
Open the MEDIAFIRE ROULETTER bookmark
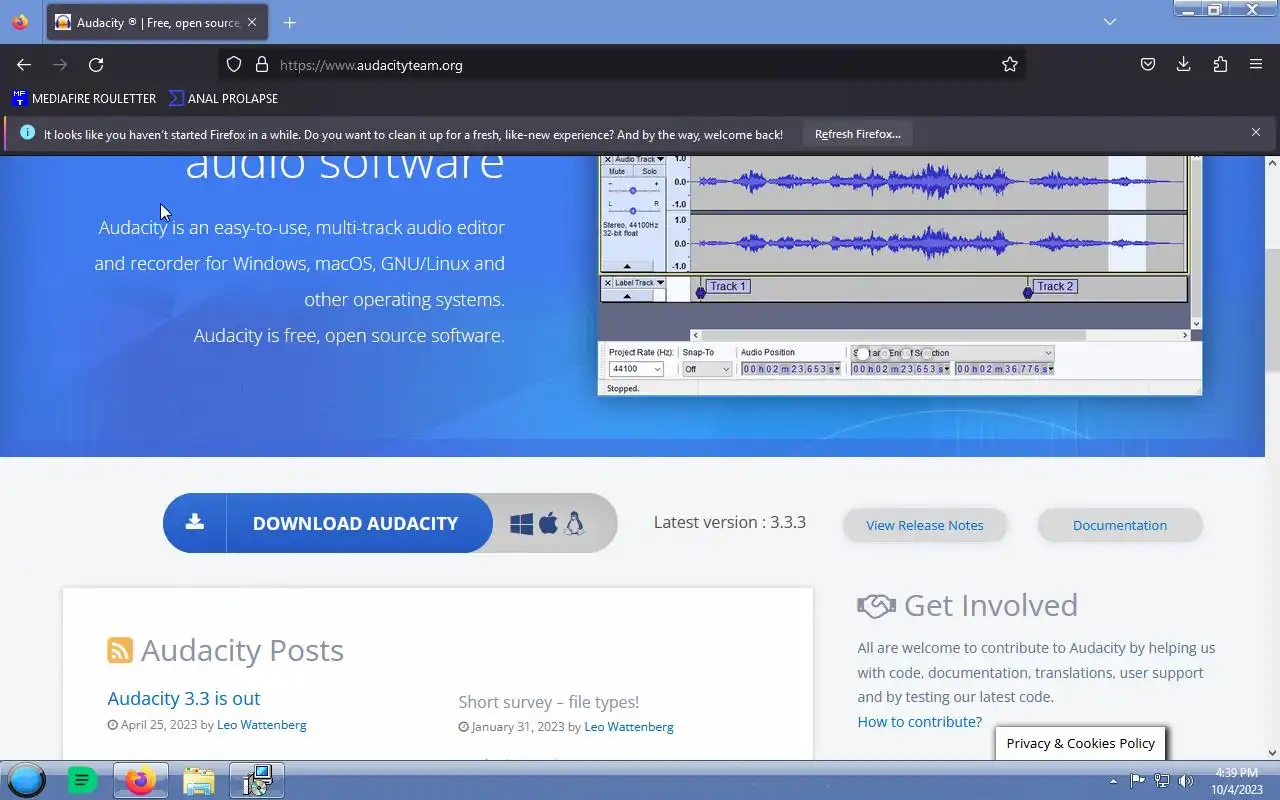(x=84, y=98)
